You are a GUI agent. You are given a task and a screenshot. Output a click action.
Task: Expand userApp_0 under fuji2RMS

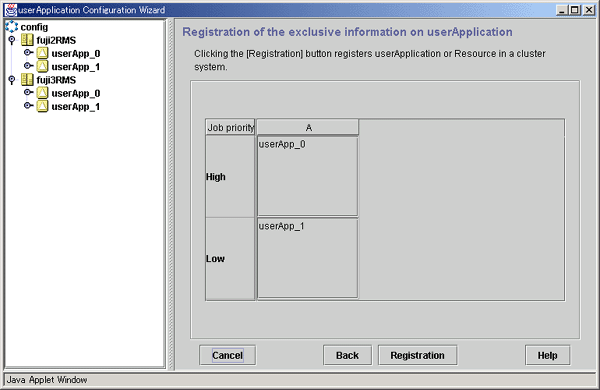coord(28,52)
